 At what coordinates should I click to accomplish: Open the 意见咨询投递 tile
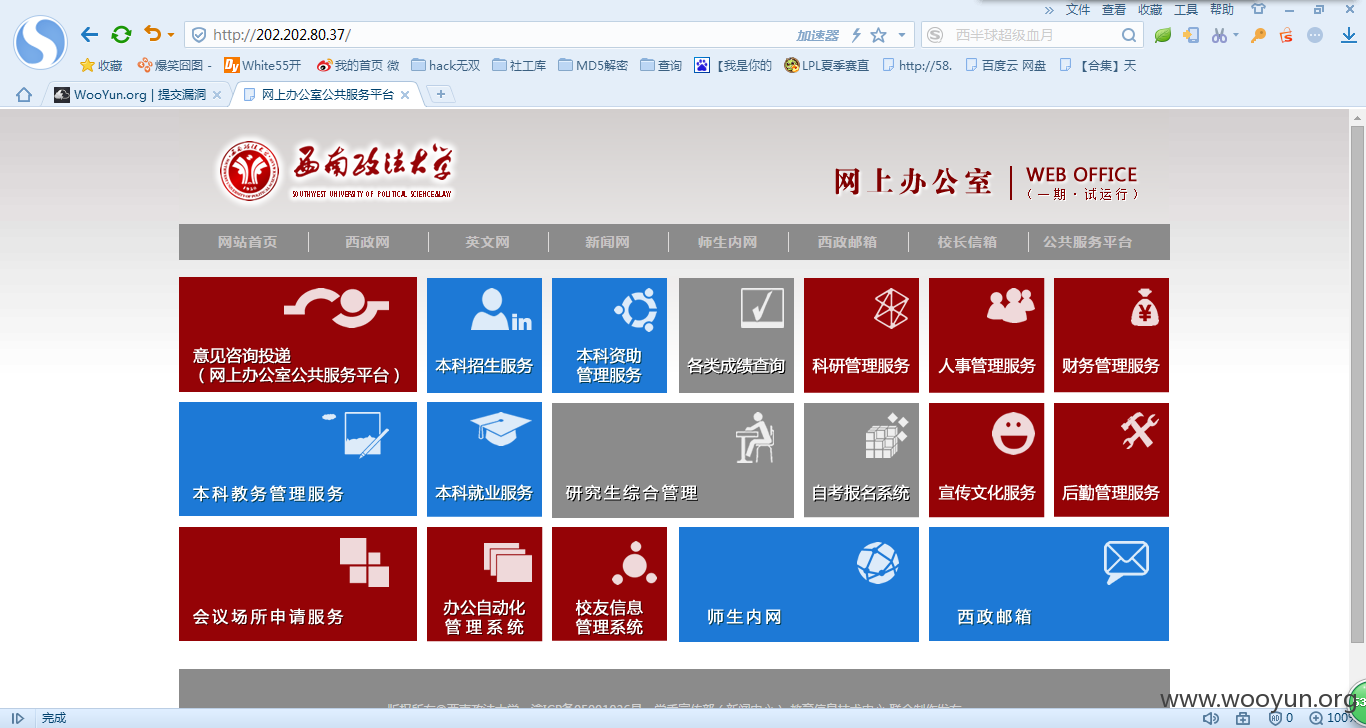click(x=298, y=335)
